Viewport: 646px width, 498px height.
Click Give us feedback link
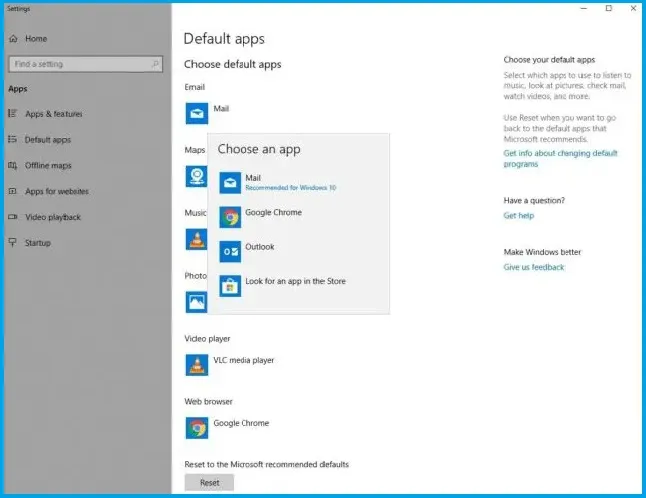point(534,267)
